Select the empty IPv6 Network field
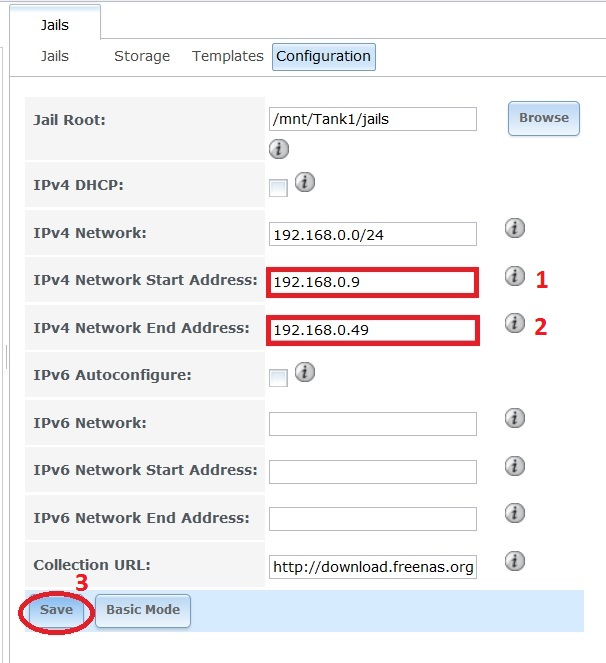 (x=373, y=424)
